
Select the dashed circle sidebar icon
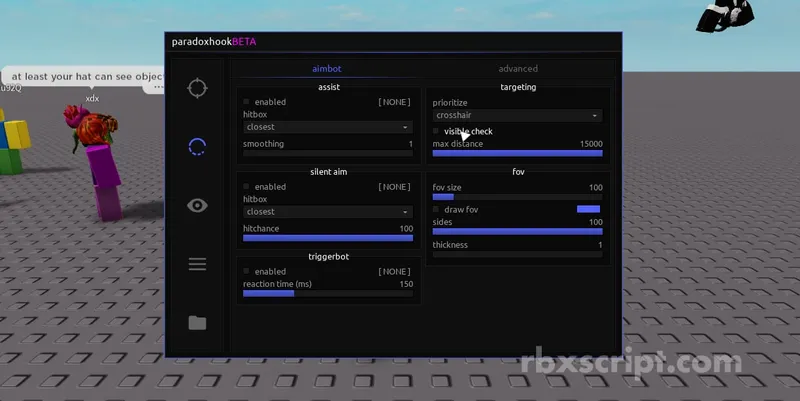[197, 147]
